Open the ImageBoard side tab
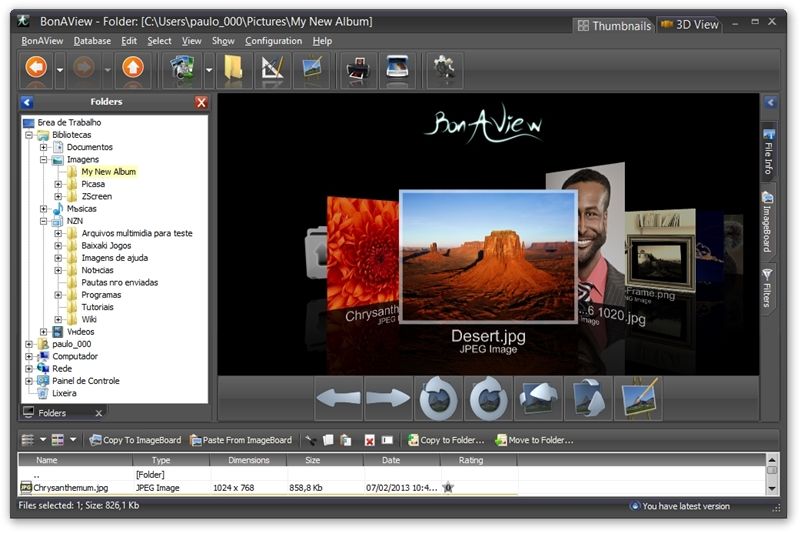Image resolution: width=800 pixels, height=533 pixels. [x=767, y=222]
